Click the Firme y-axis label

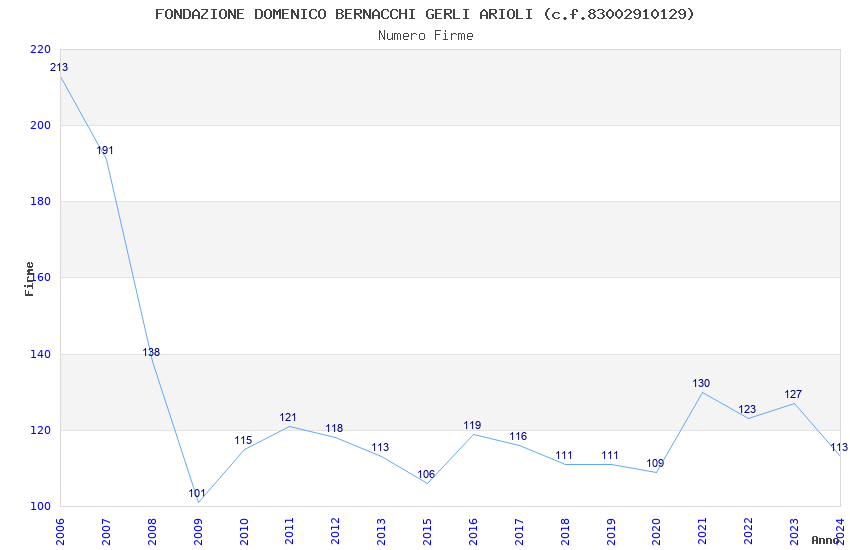(29, 279)
